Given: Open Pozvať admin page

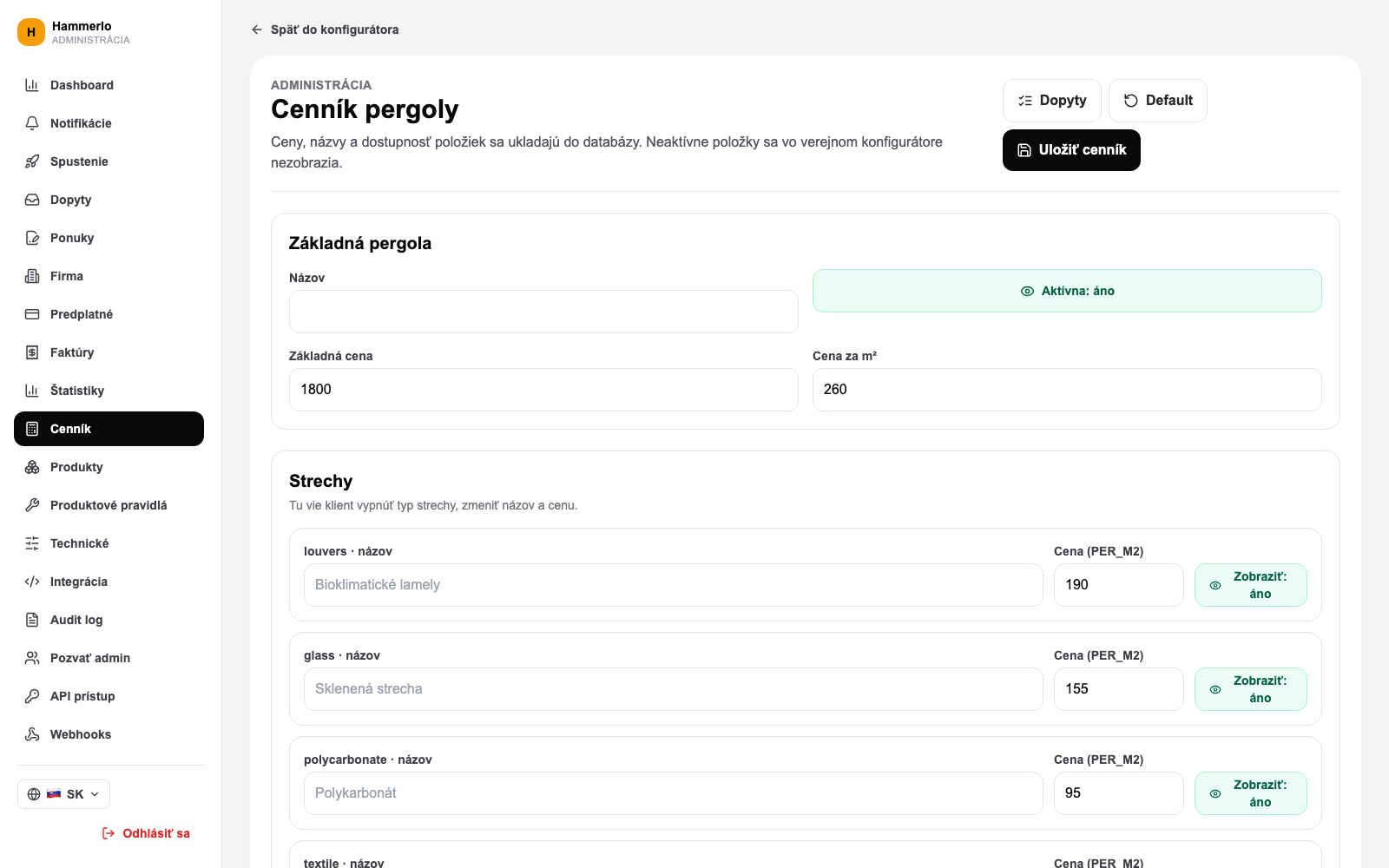Looking at the screenshot, I should point(109,658).
